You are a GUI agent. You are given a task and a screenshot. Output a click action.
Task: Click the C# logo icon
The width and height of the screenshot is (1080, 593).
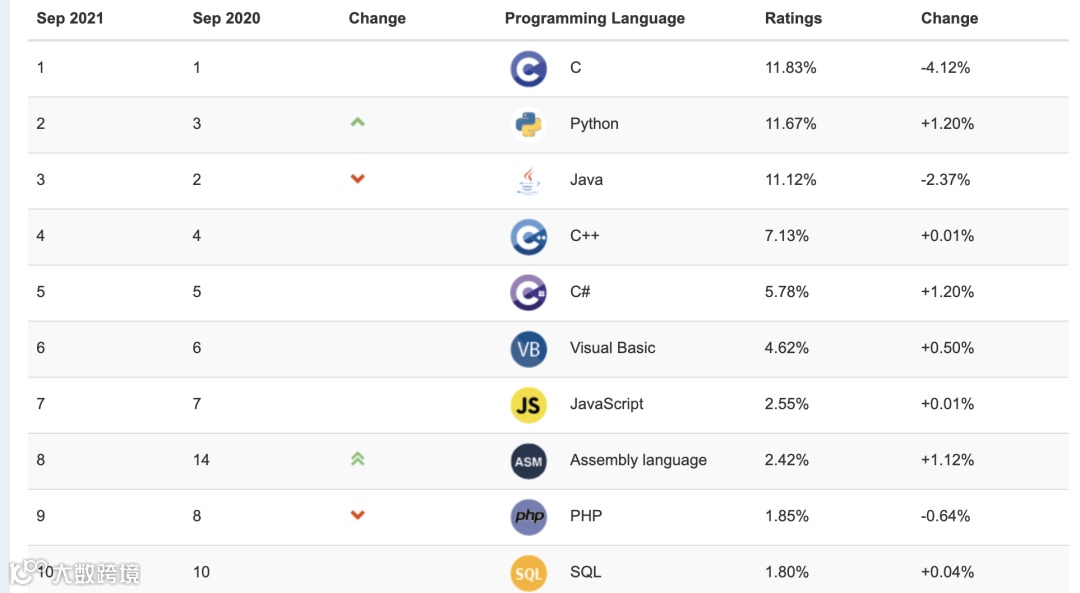(528, 292)
